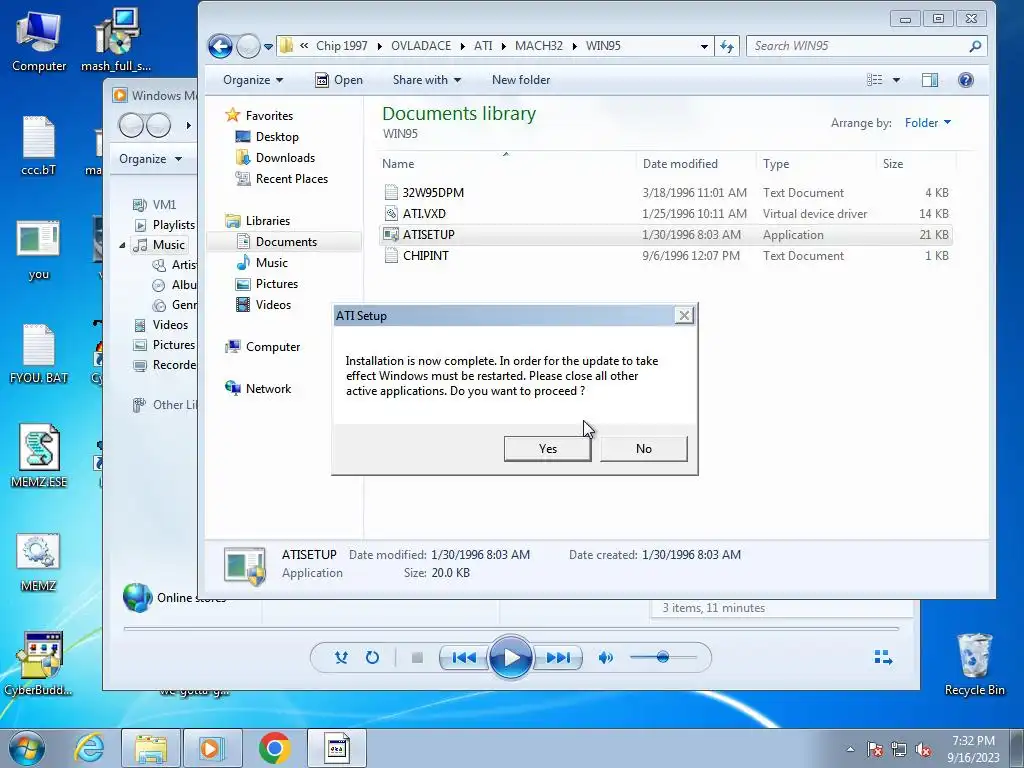Open the view options dropdown arrow

[x=897, y=80]
